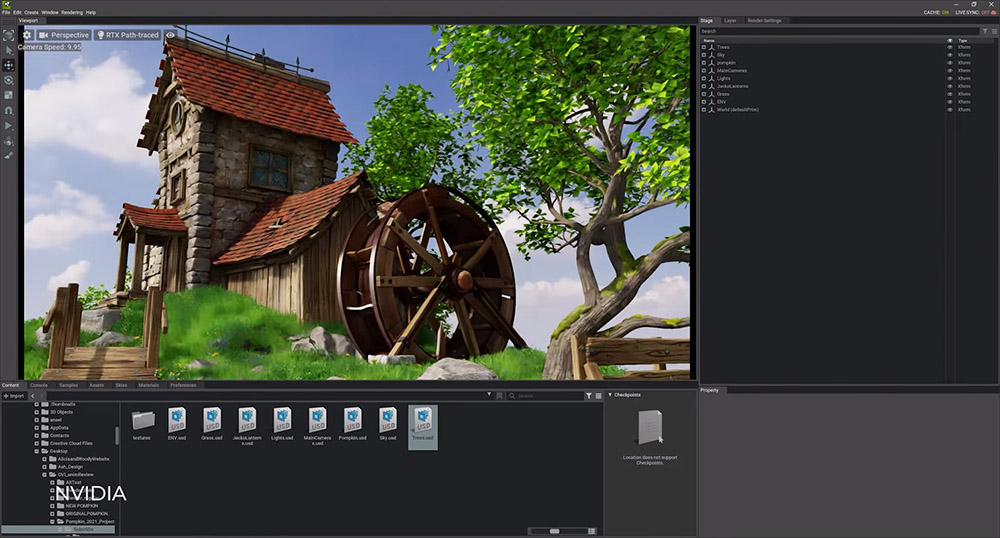This screenshot has width=1000, height=538.
Task: Open viewport settings gear icon
Action: click(x=28, y=35)
